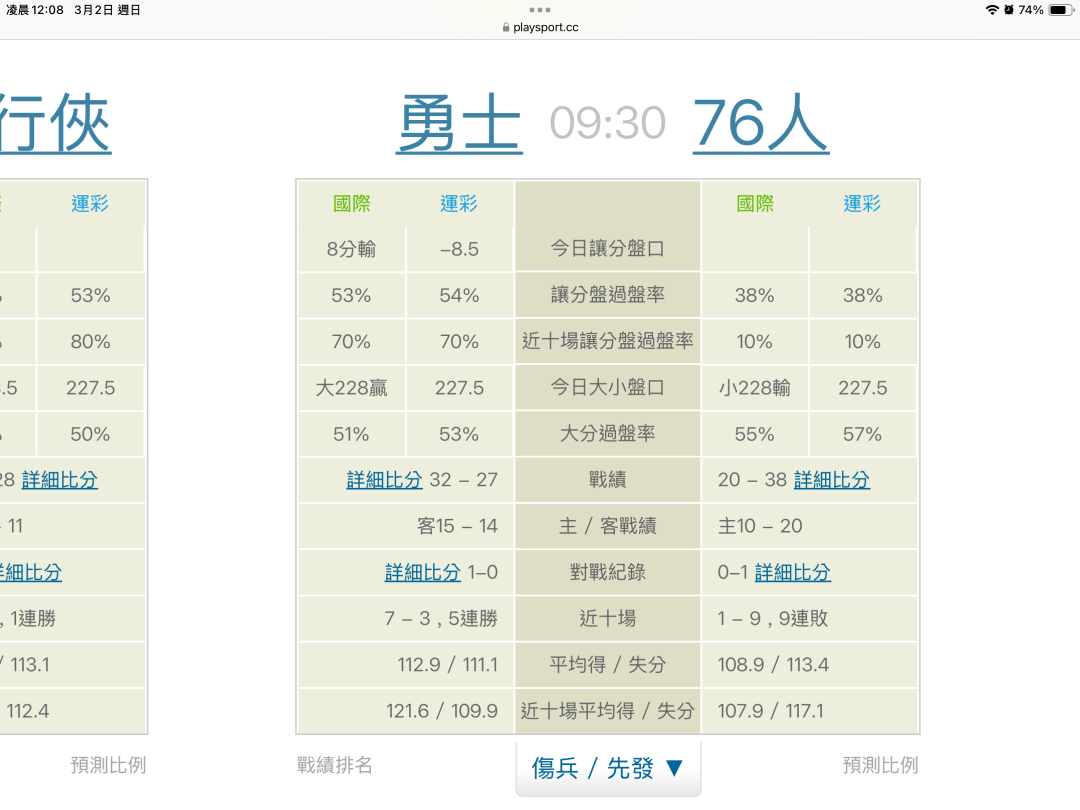Click the 51% cell in 勇士 國際 column

351,434
